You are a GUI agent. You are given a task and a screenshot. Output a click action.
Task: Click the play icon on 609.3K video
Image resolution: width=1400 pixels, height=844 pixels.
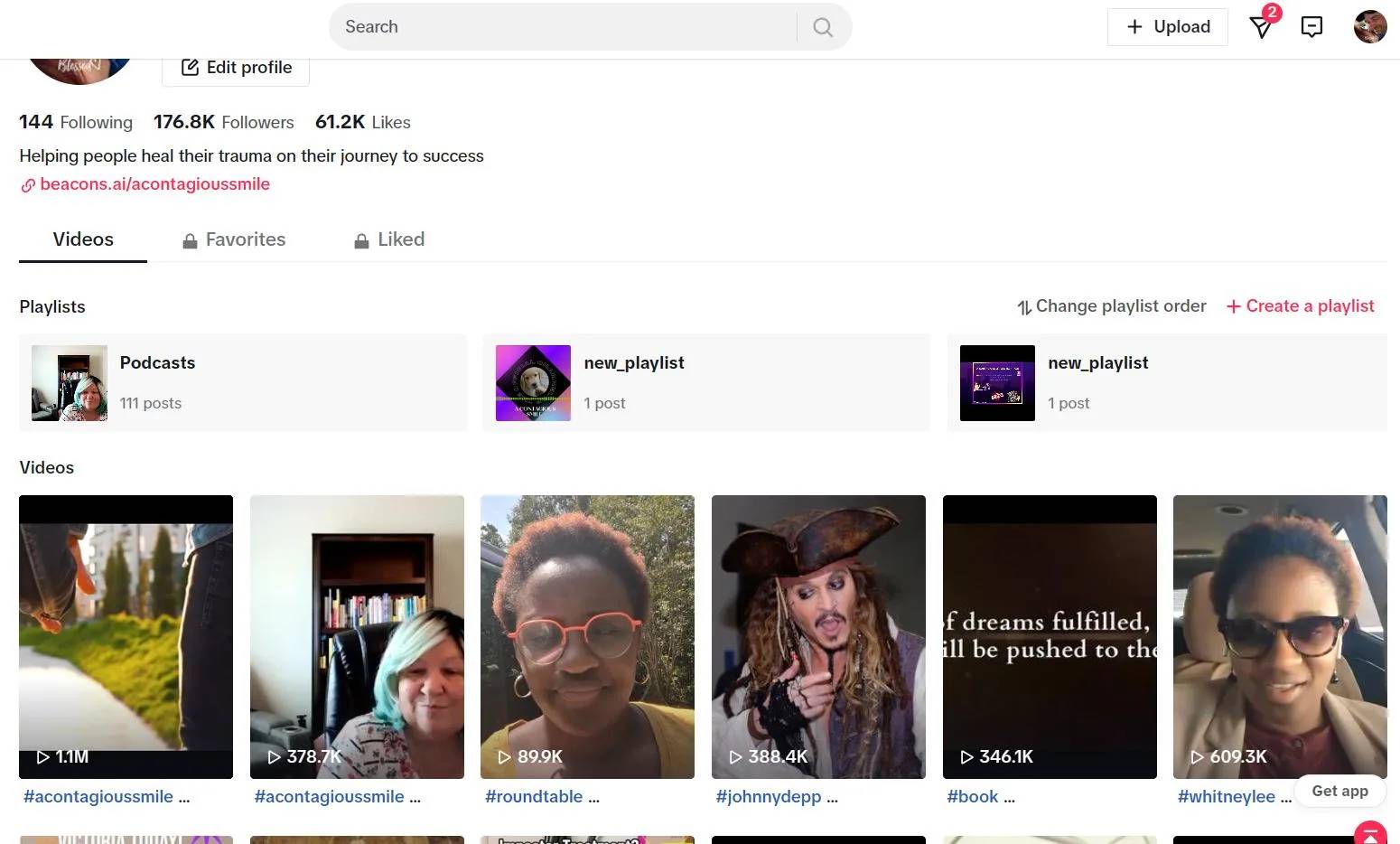click(x=1197, y=757)
